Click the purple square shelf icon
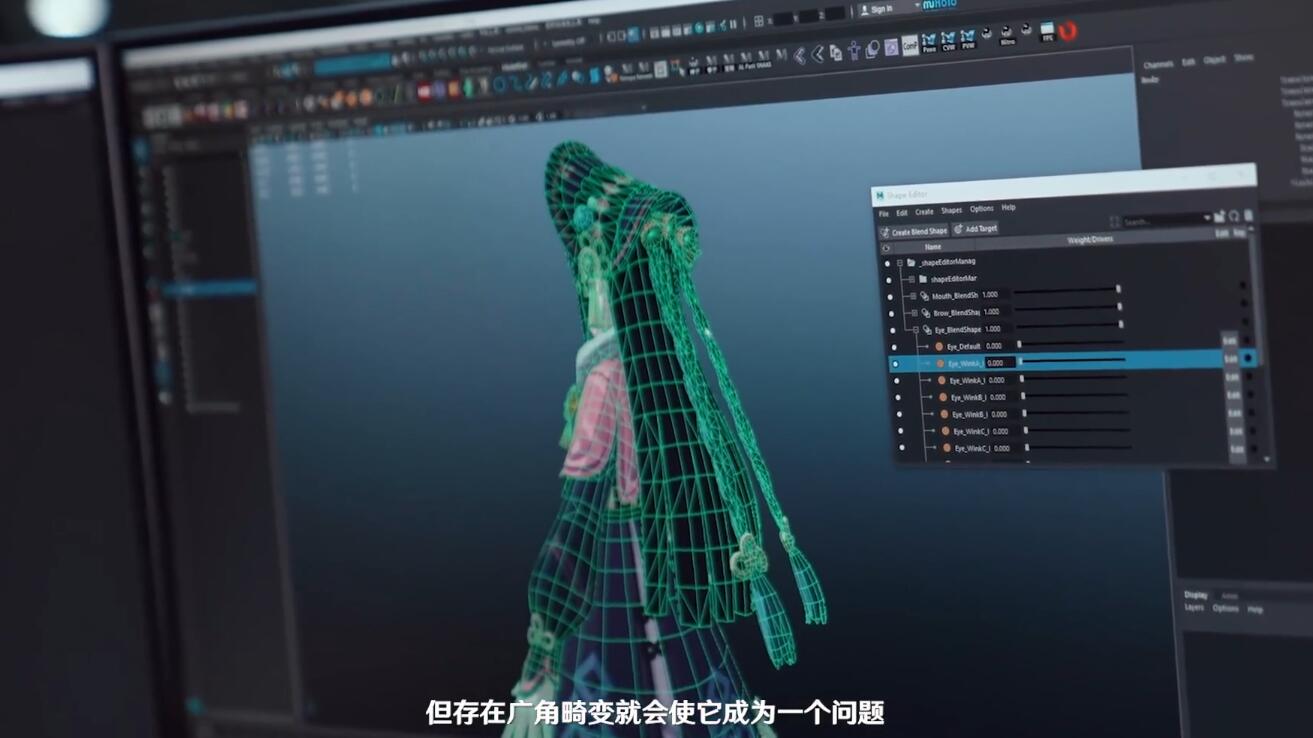The image size is (1313, 738). (891, 47)
